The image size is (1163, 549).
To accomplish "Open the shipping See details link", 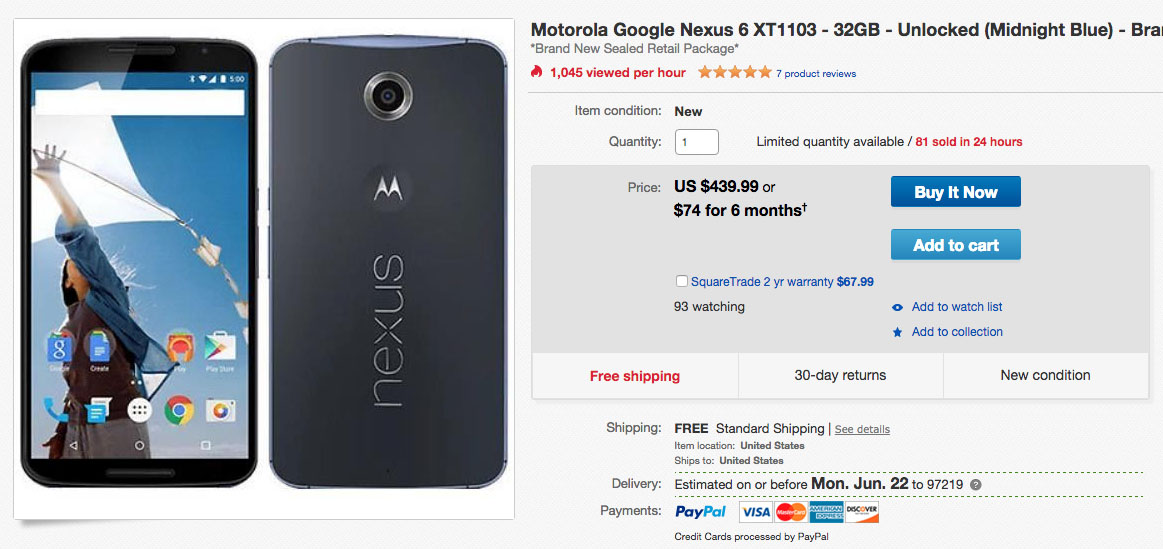I will point(862,430).
